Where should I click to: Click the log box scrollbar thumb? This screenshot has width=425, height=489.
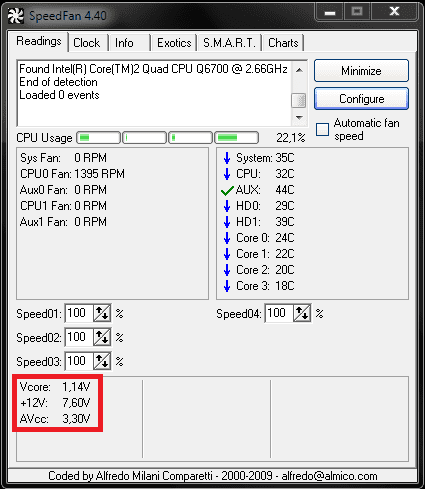[x=299, y=100]
